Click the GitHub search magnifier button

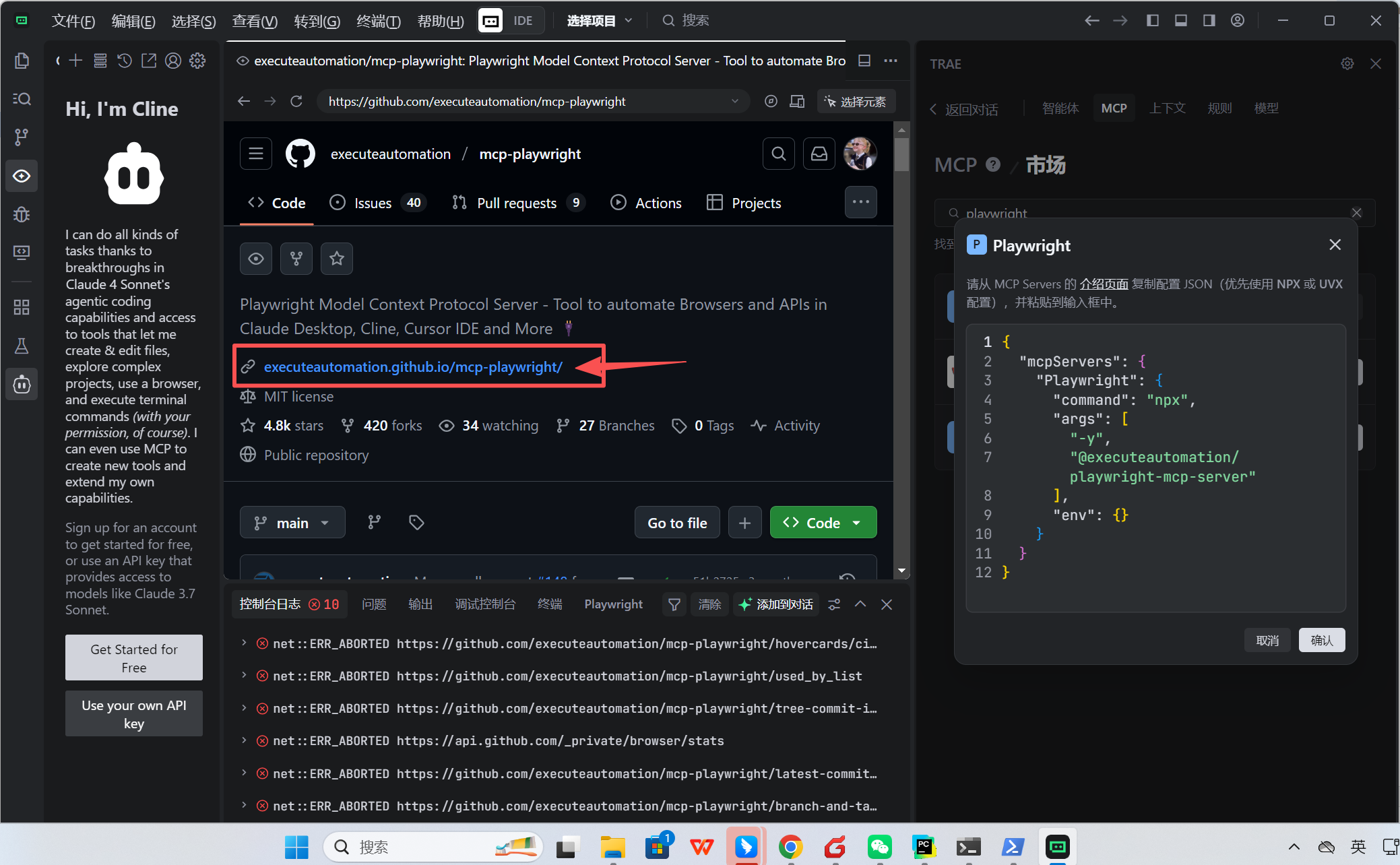click(x=778, y=154)
